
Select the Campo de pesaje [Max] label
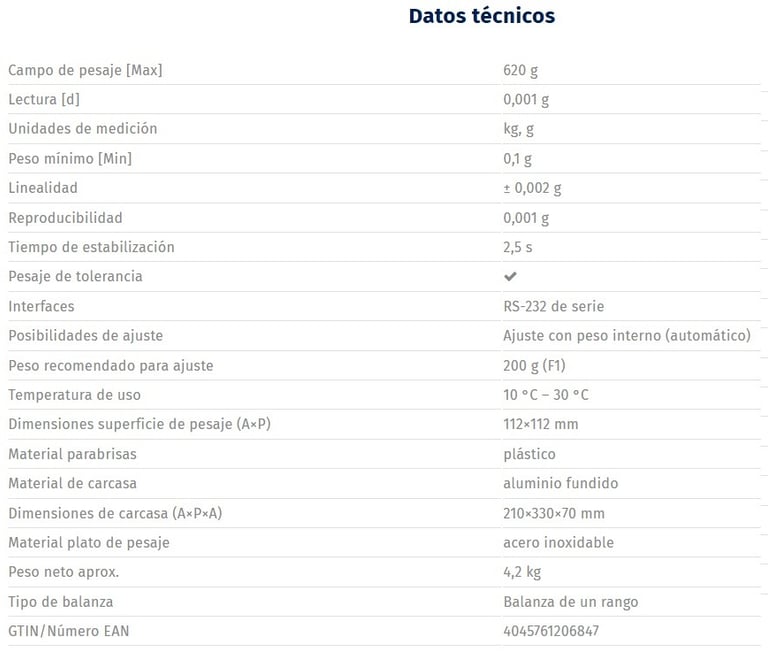tap(85, 70)
